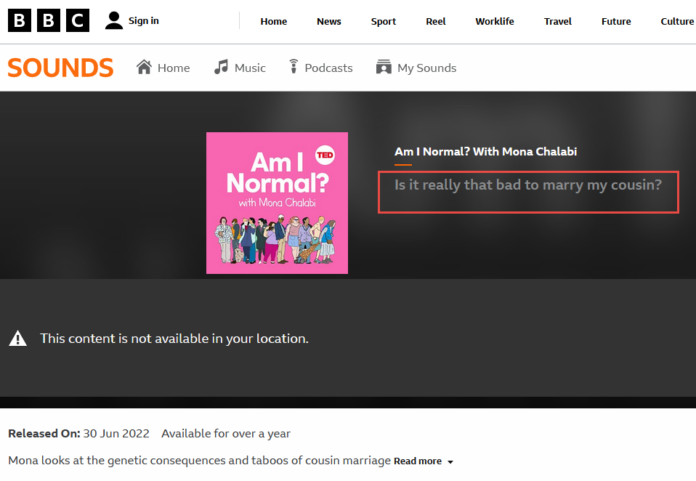Click the Available for over a year text
Image resolution: width=696 pixels, height=481 pixels.
(x=225, y=434)
